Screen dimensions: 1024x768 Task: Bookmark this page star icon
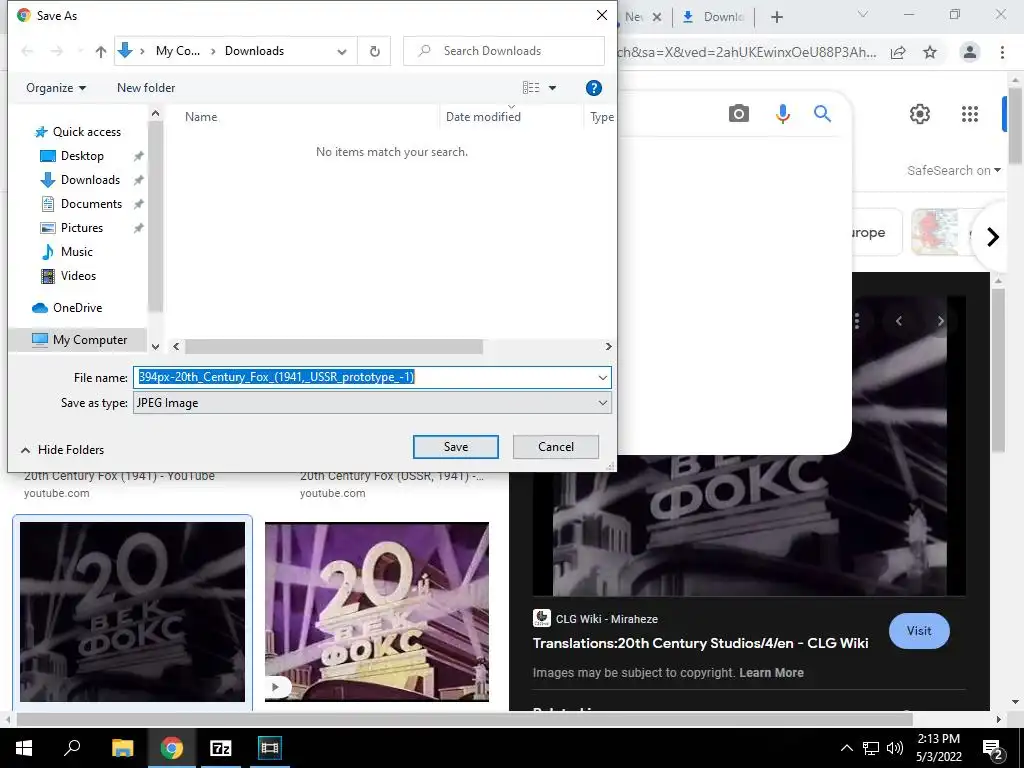pos(930,53)
